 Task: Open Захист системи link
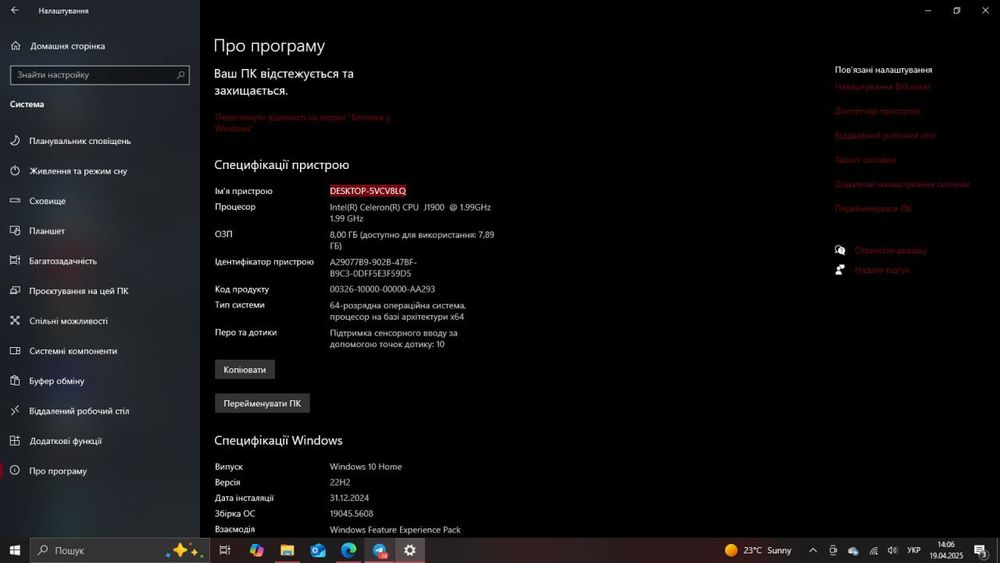click(x=865, y=159)
